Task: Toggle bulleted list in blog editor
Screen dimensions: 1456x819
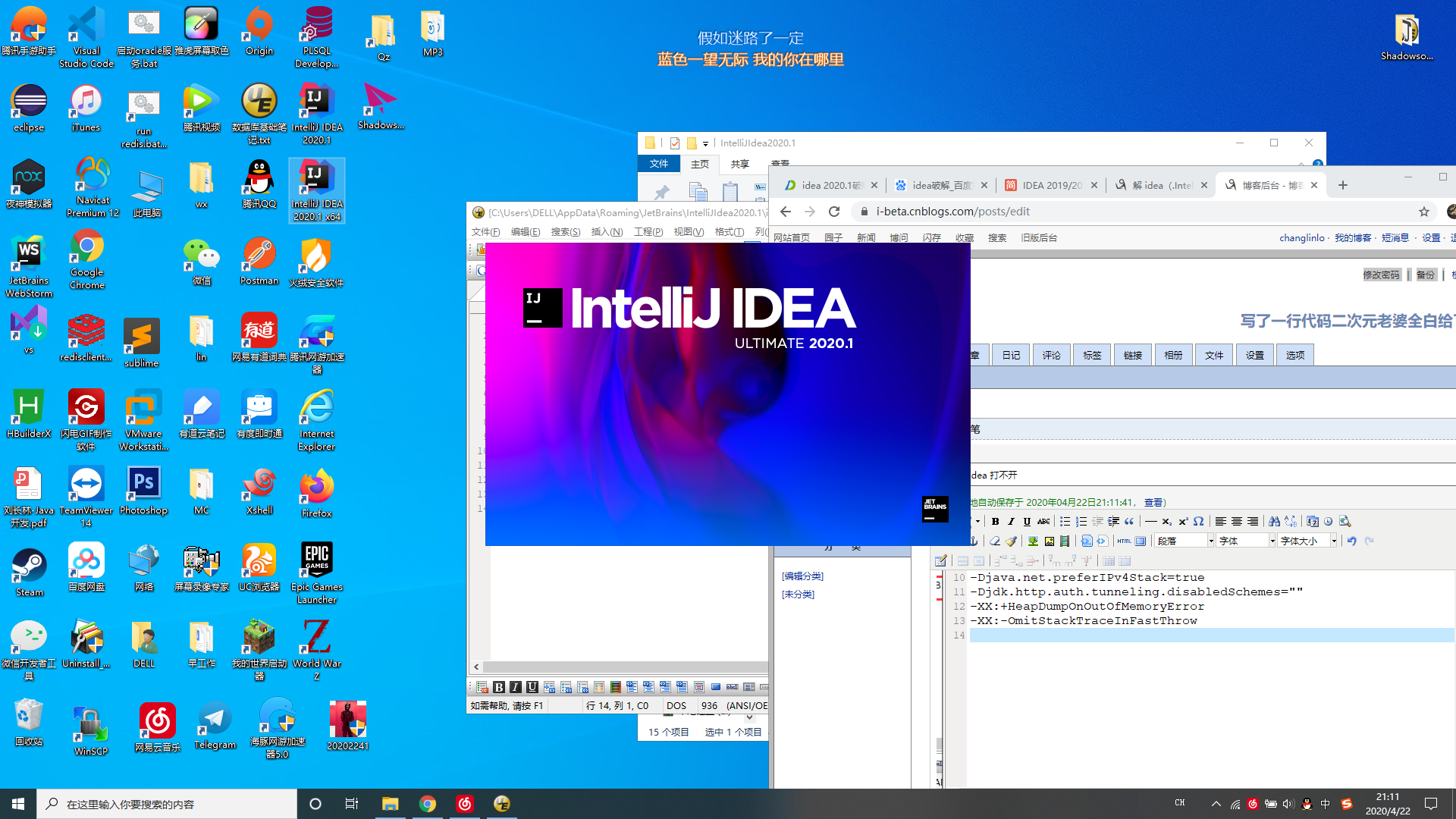Action: [1065, 521]
